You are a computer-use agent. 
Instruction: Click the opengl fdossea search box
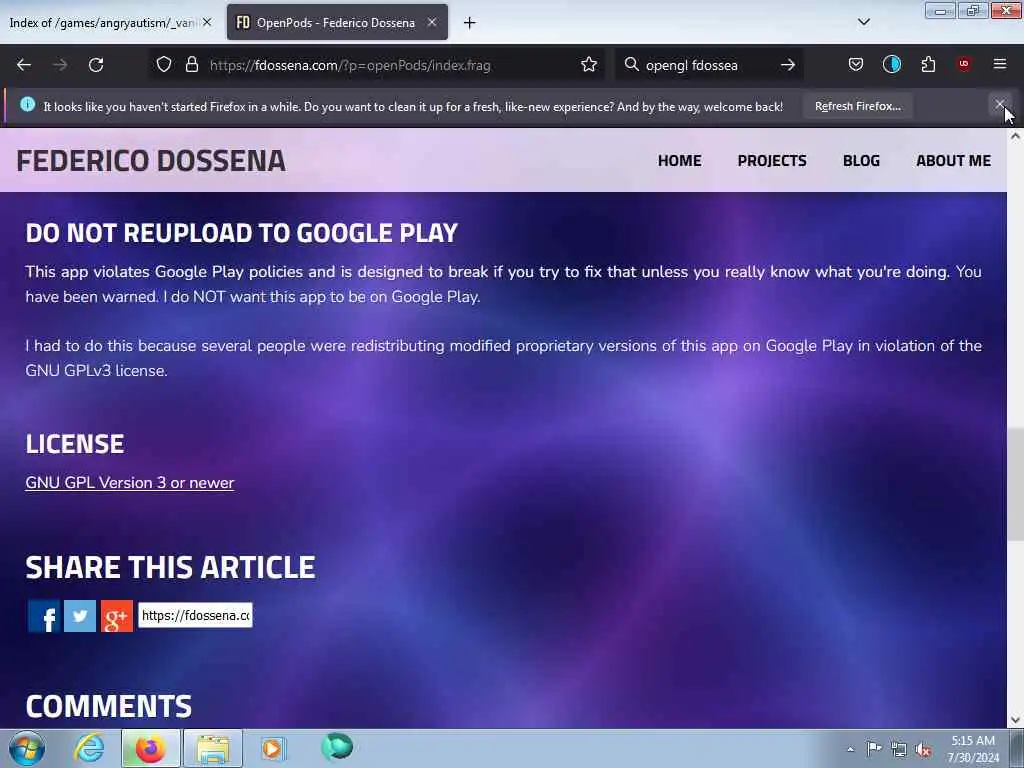709,65
